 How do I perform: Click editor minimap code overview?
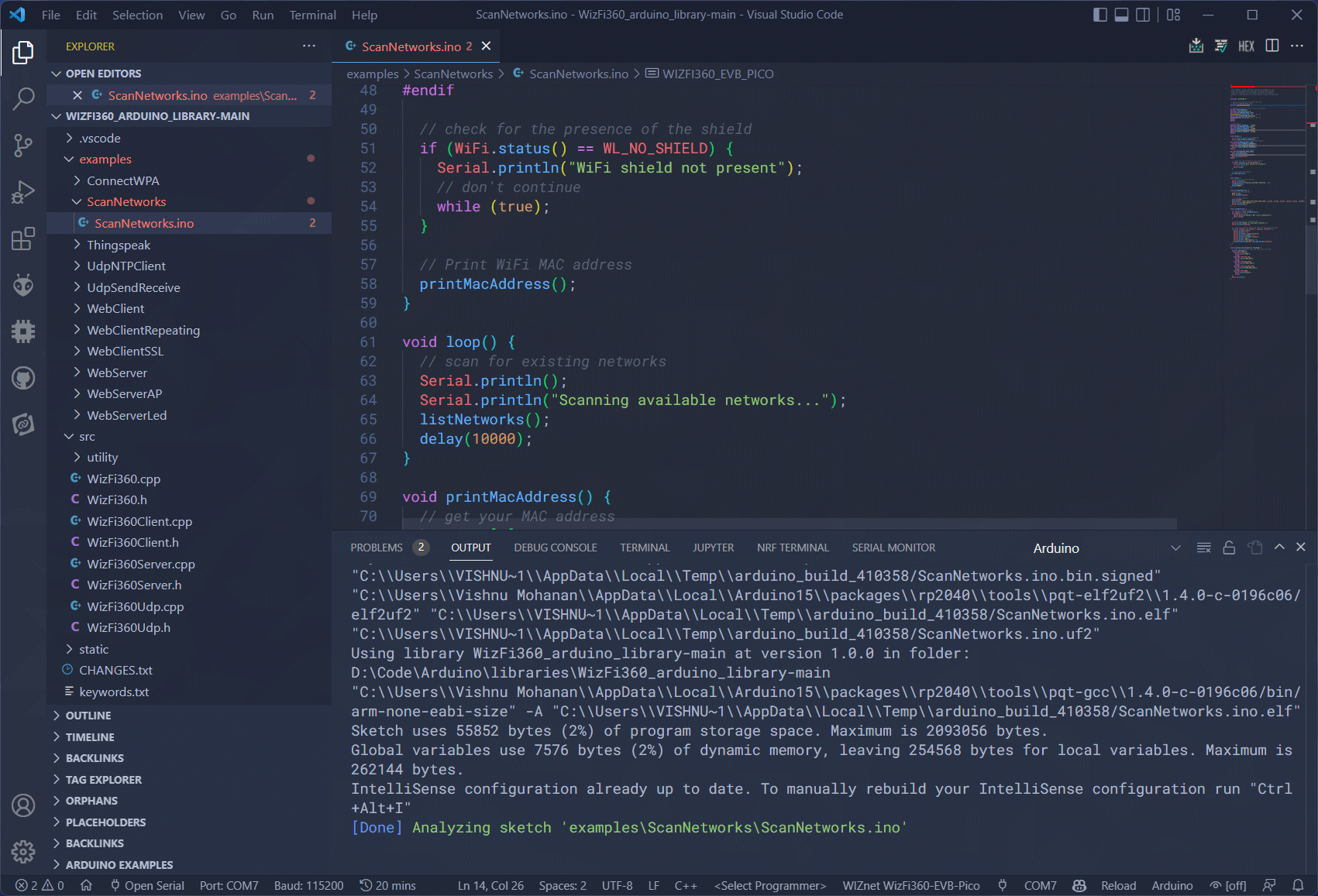tap(1267, 182)
